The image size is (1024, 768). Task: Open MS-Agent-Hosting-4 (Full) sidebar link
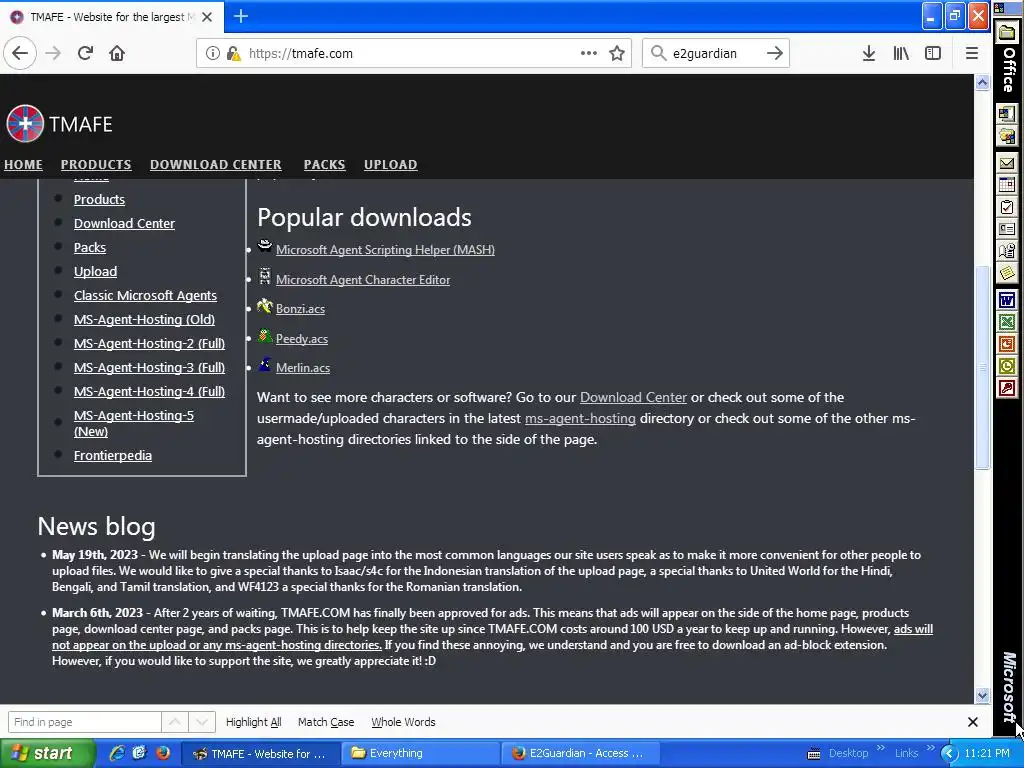coord(150,391)
